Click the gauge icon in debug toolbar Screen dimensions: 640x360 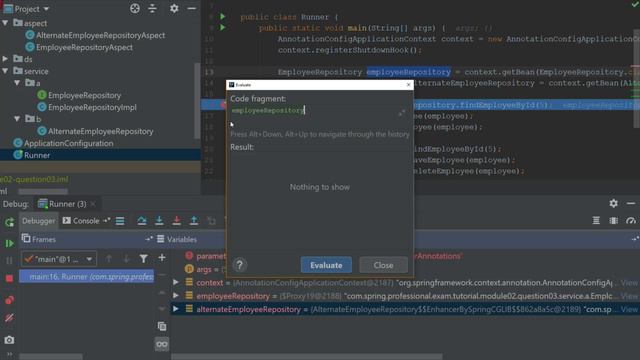[x=631, y=221]
